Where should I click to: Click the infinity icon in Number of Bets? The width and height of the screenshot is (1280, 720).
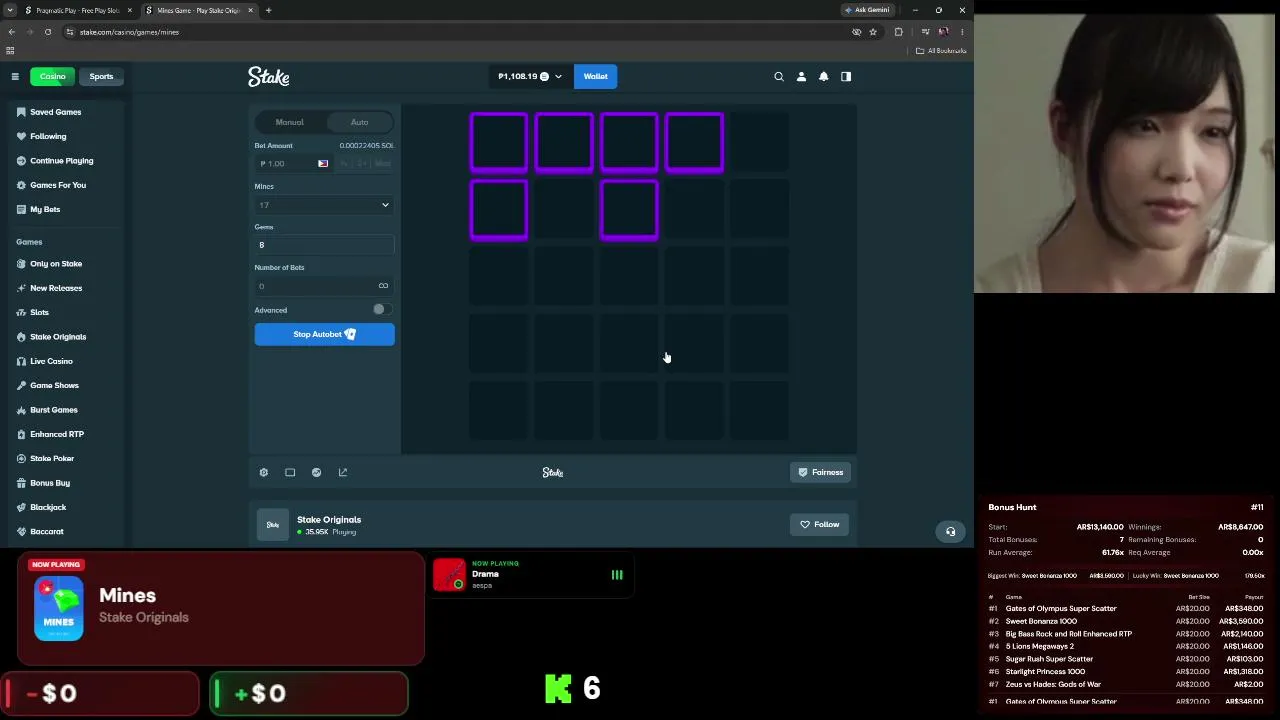[x=383, y=286]
